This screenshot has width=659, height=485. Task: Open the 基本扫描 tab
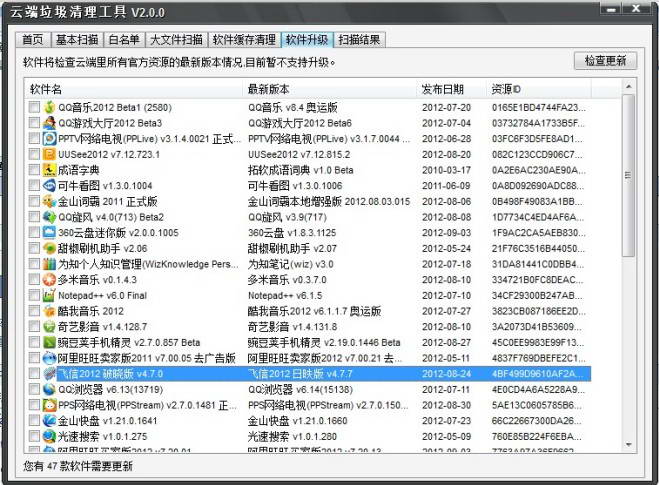(x=77, y=40)
